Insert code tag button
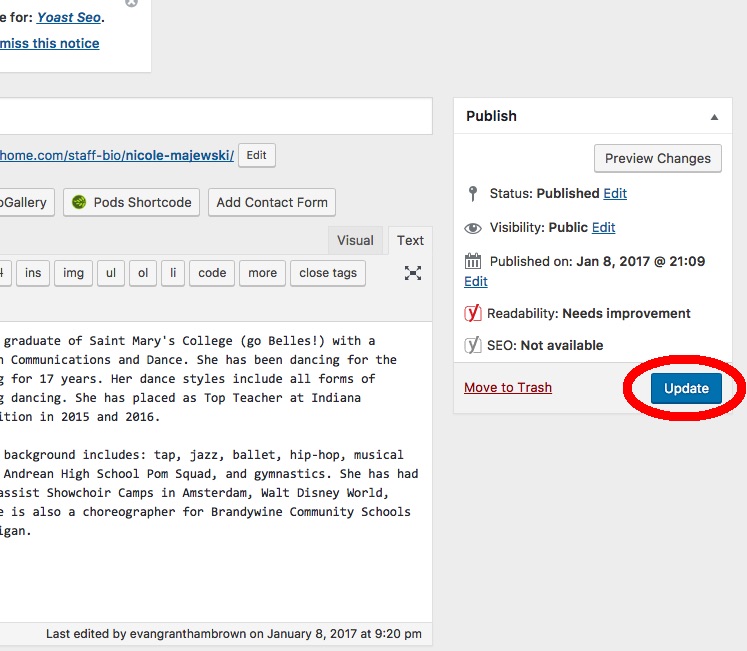Viewport: 747px width, 651px height. click(212, 273)
